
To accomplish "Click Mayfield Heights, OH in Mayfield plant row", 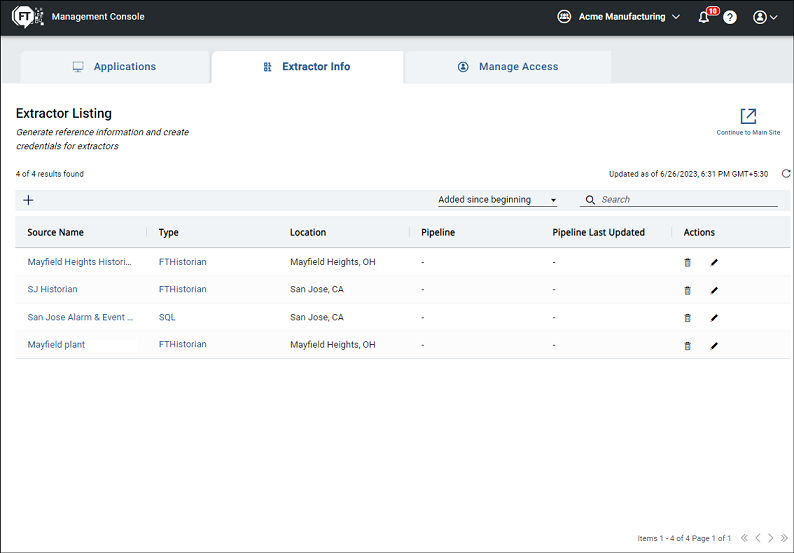I will point(333,344).
